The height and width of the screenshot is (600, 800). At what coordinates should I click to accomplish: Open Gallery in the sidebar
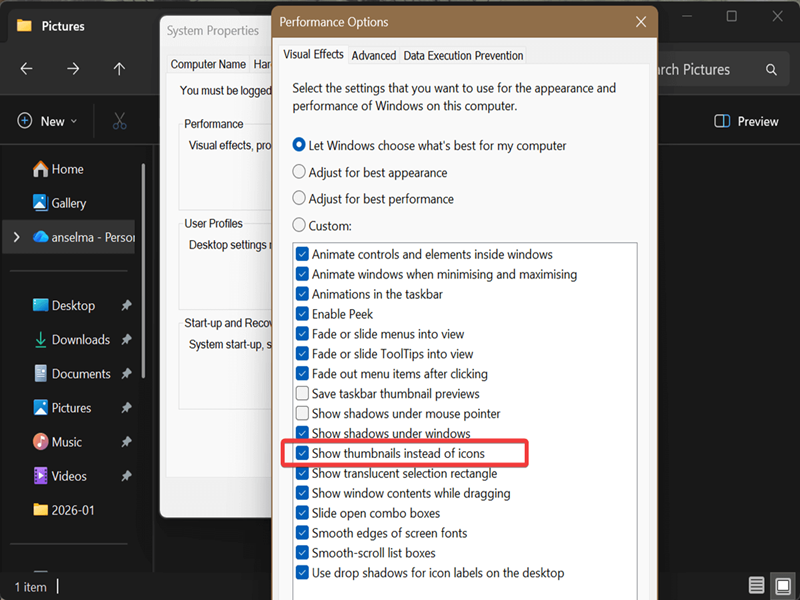pos(68,203)
